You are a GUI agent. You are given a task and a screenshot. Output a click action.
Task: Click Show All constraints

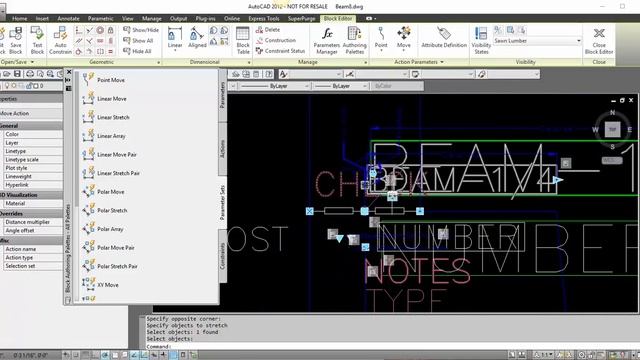coord(138,40)
